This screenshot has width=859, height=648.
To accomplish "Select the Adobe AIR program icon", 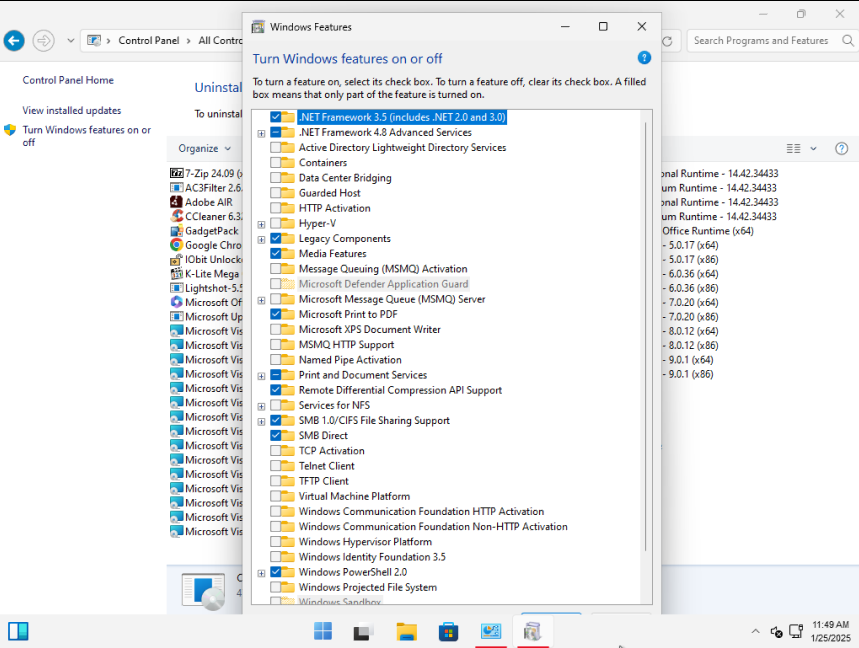I will coord(176,202).
